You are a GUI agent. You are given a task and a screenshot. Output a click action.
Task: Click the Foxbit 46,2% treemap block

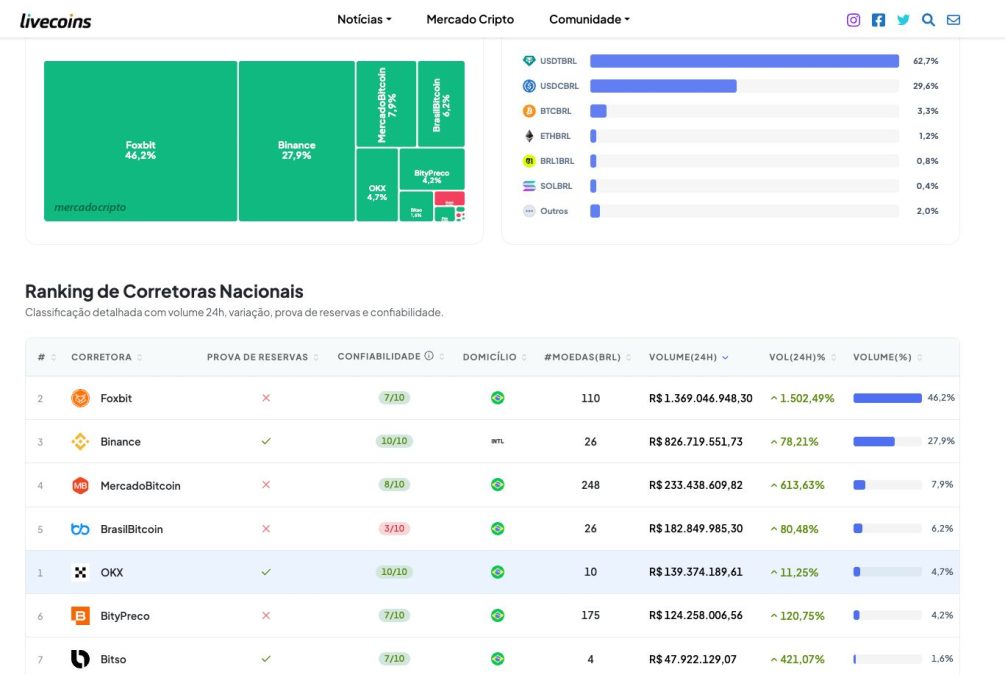(x=140, y=141)
